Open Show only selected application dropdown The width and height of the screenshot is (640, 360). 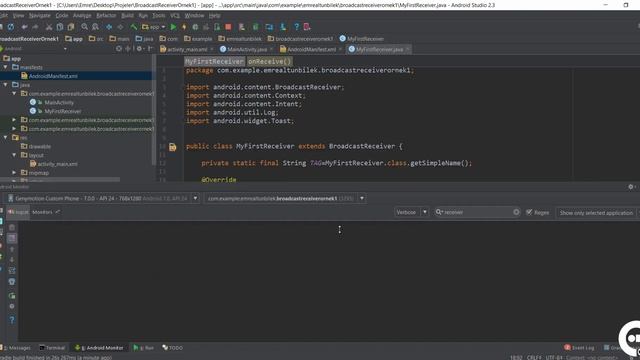point(597,213)
